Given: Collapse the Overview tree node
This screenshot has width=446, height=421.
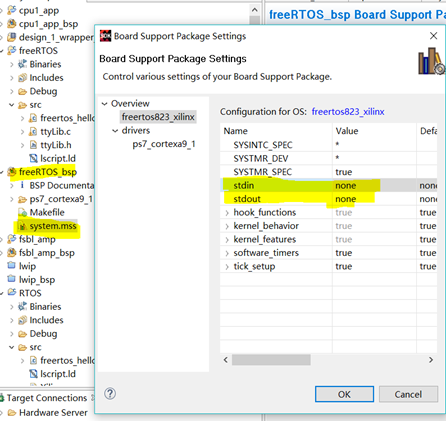Looking at the screenshot, I should click(x=105, y=104).
